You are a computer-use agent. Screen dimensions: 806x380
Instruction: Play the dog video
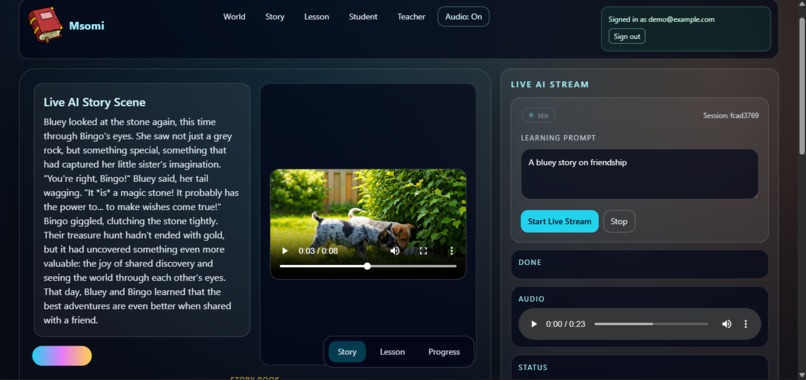(x=285, y=251)
